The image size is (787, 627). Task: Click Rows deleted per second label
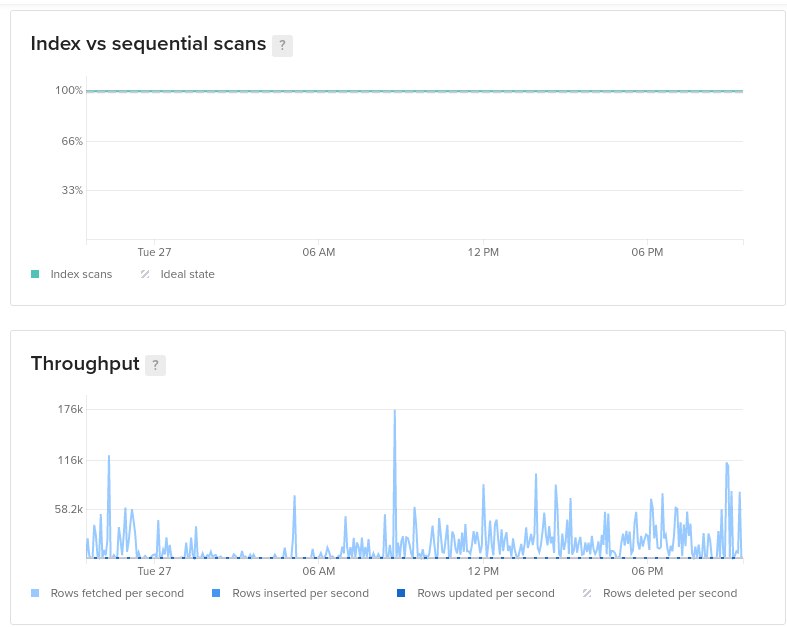(670, 593)
